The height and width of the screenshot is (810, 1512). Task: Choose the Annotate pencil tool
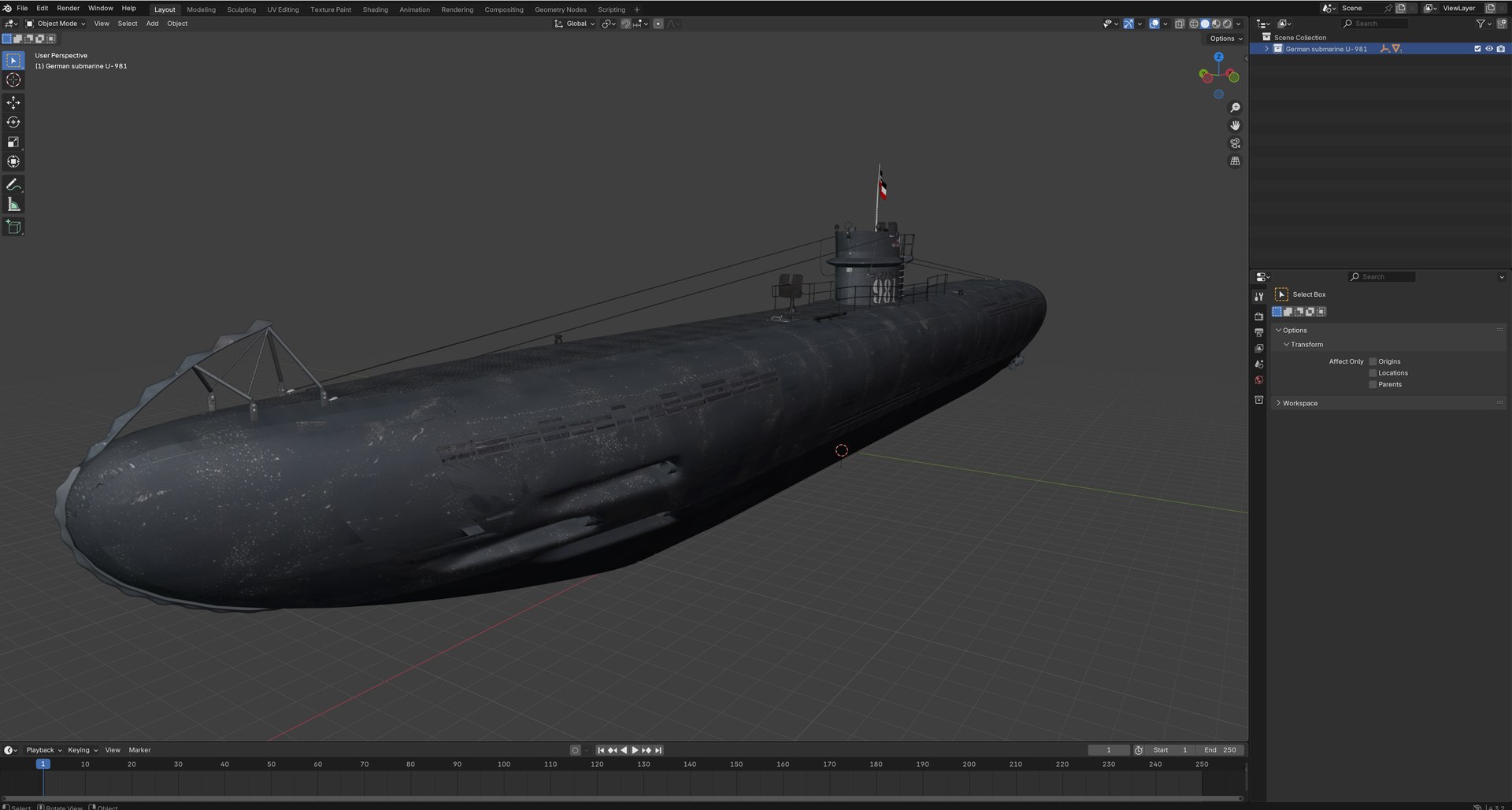tap(13, 184)
